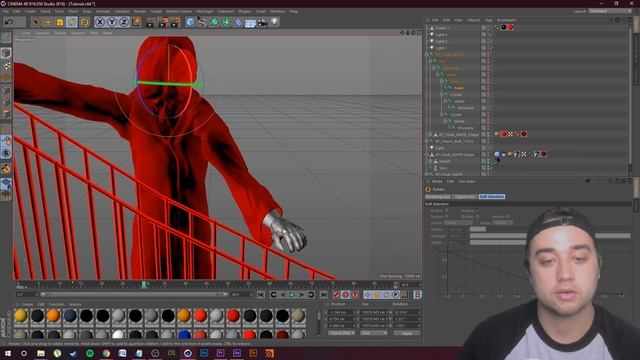Image resolution: width=640 pixels, height=360 pixels.
Task: Open the Coordinate System toggle icon
Action: 136,22
